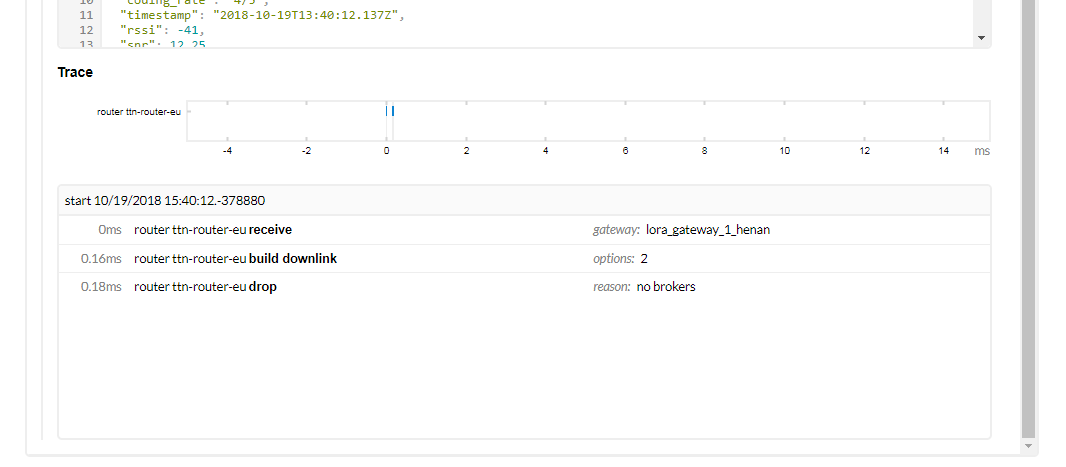The height and width of the screenshot is (467, 1066).
Task: Click the options value 2
Action: pyautogui.click(x=645, y=259)
